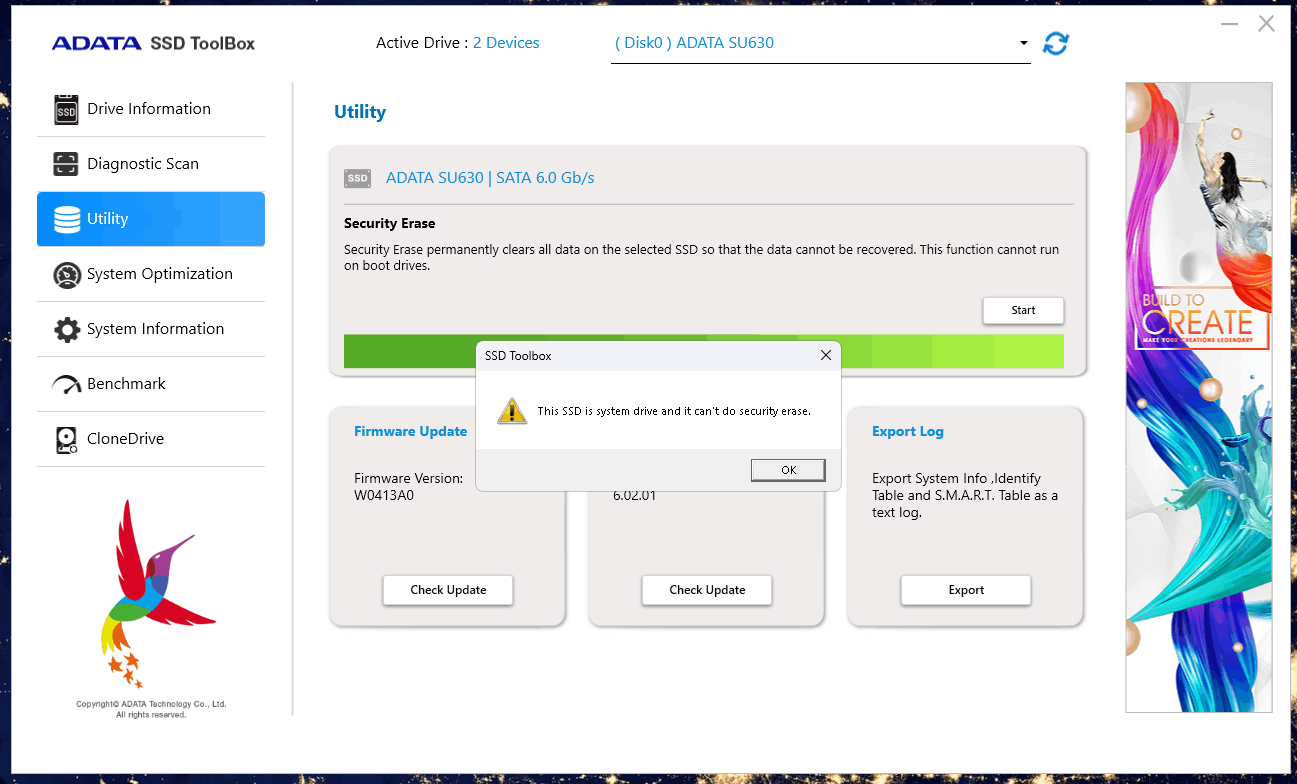This screenshot has height=784, width=1297.
Task: Open the Diagnostic Scan section
Action: 151,164
